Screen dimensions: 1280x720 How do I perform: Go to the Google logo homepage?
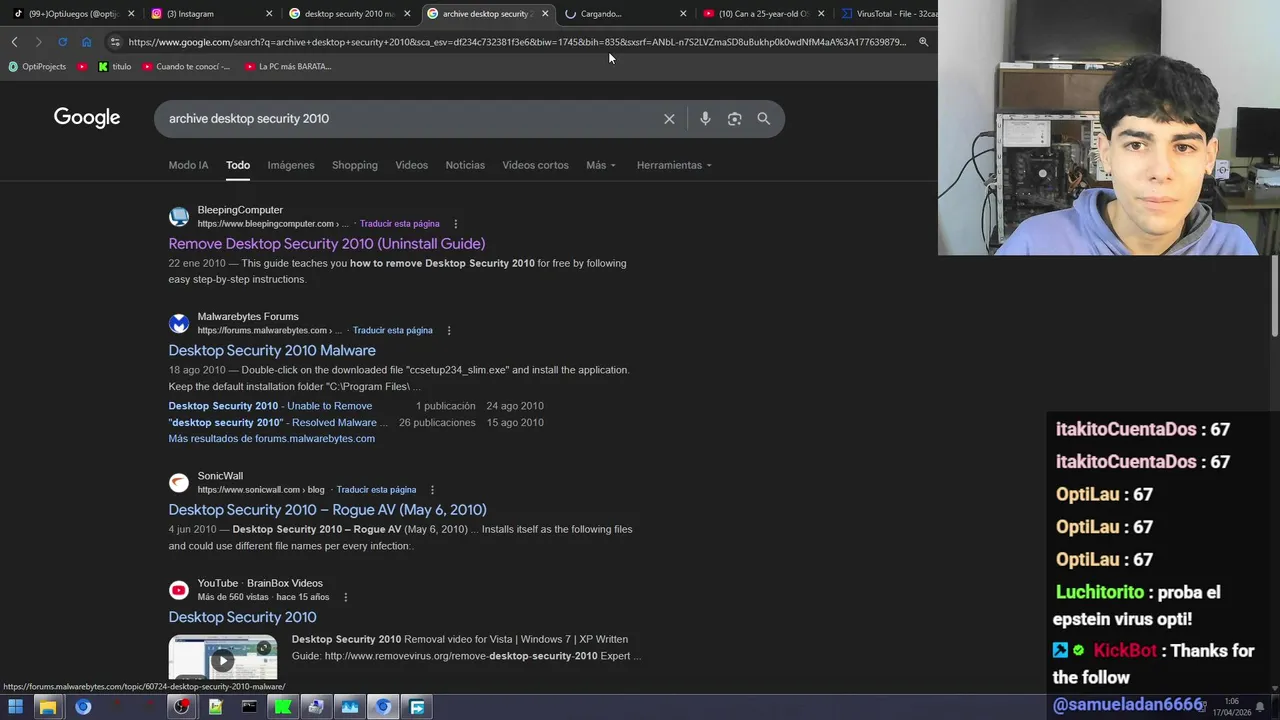[x=87, y=118]
